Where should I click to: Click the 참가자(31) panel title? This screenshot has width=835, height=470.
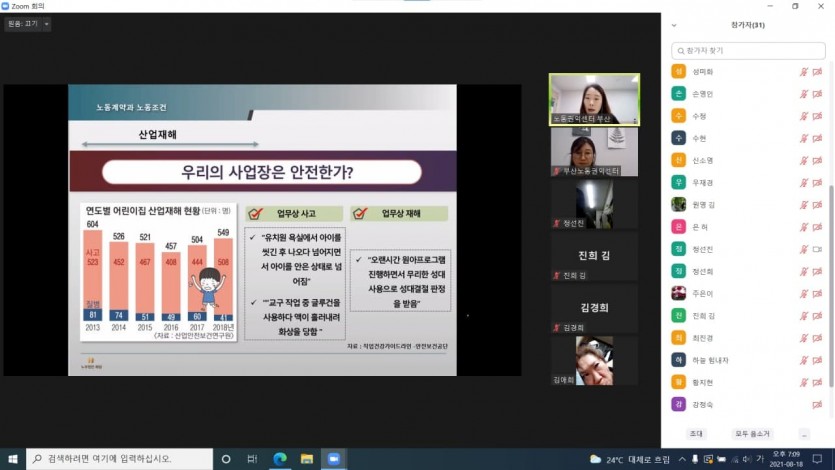748,25
